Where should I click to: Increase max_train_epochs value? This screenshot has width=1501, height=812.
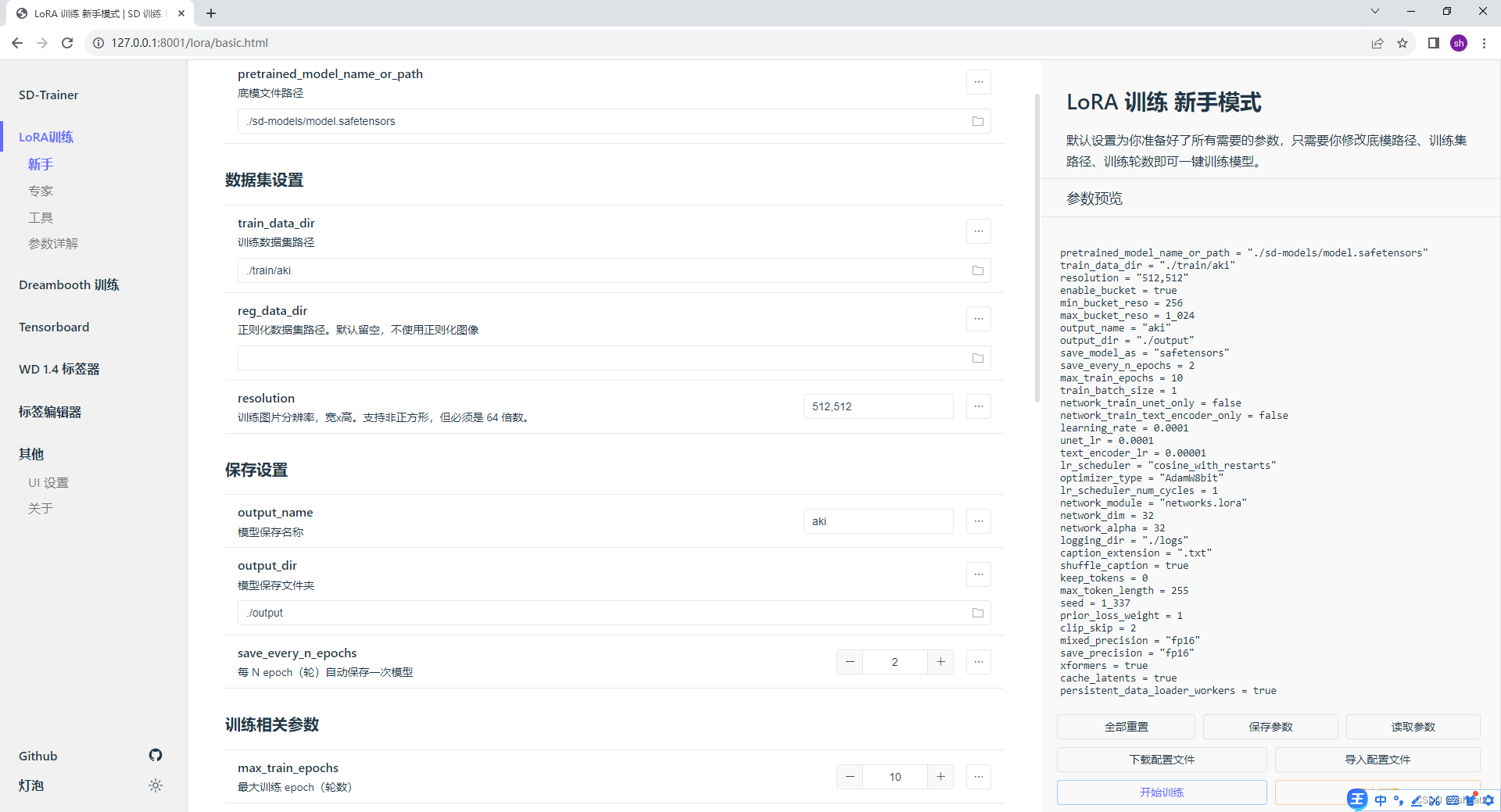(940, 777)
